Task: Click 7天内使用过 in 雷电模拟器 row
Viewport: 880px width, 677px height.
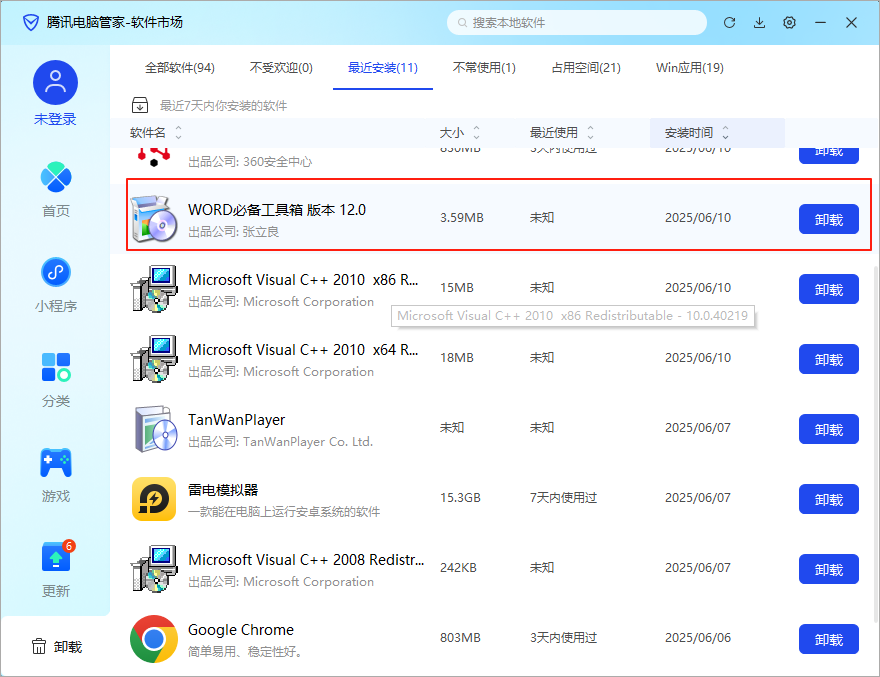Action: point(563,498)
